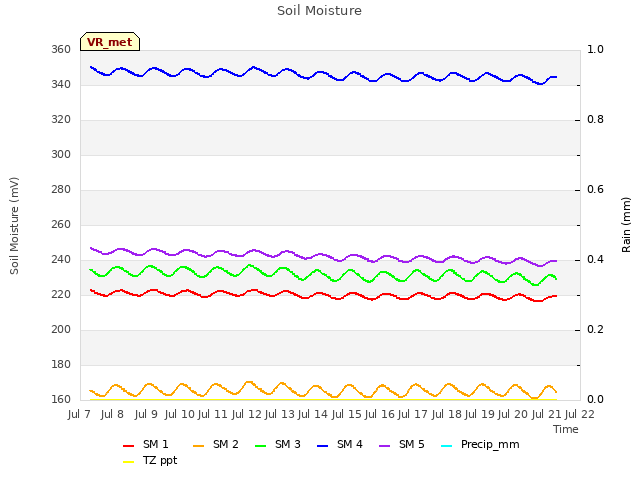This screenshot has height=480, width=640.
Task: Click the 0.2 rain axis value
Action: 595,330
